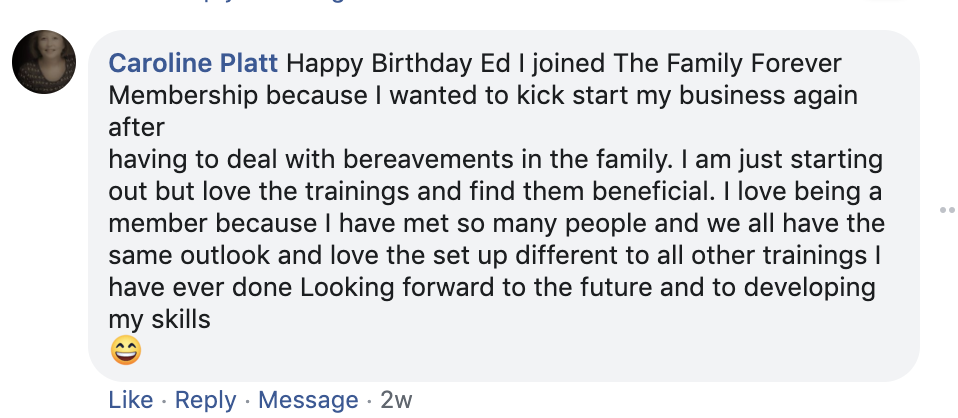The width and height of the screenshot is (958, 418).
Task: Click 'kick start my business' phrase
Action: pyautogui.click(x=600, y=96)
